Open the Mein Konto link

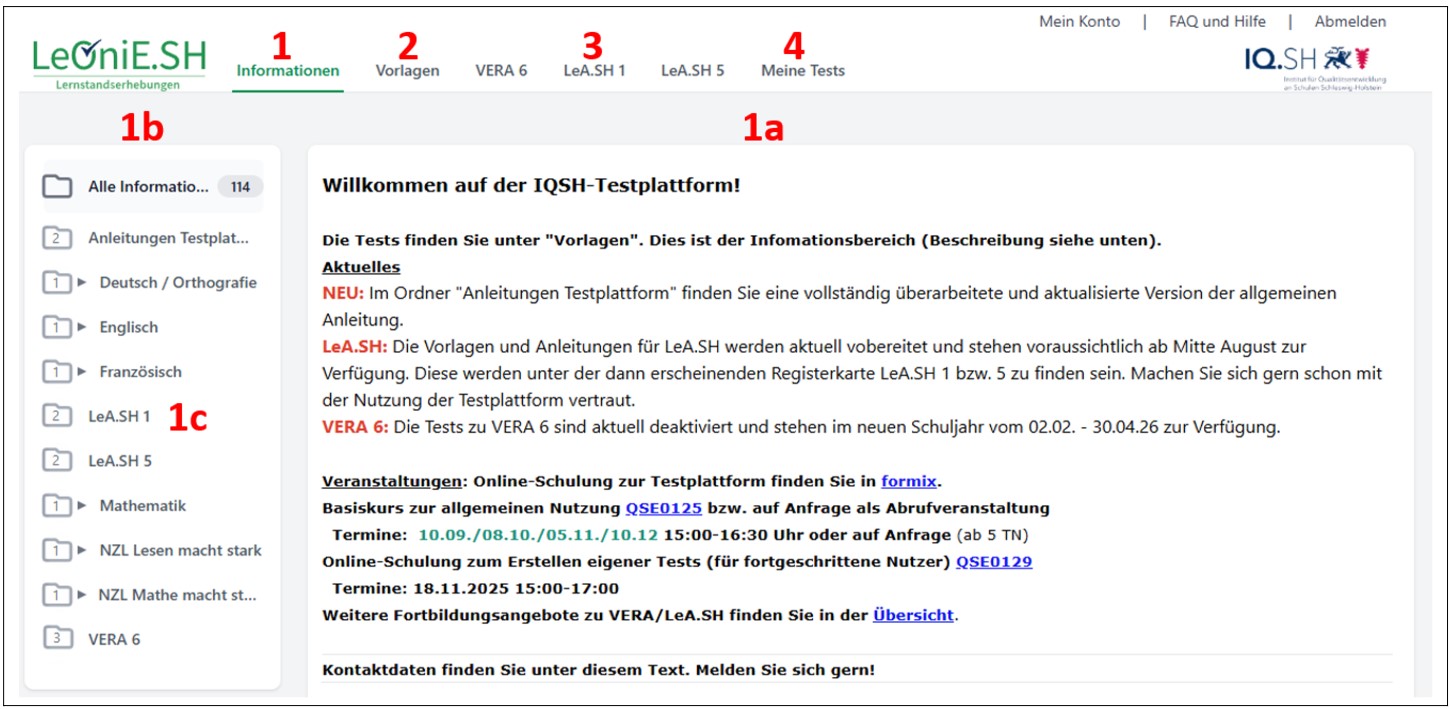pos(1080,22)
